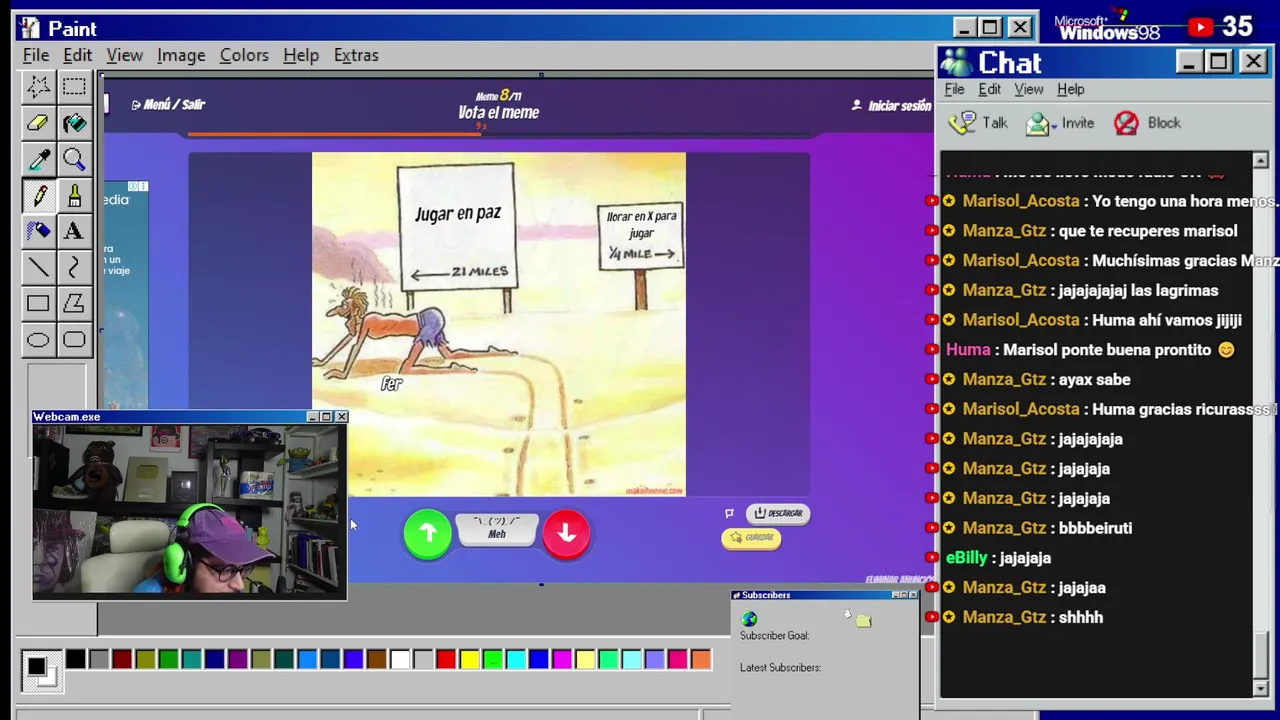This screenshot has height=720, width=1280.
Task: Activate the Pick Color eyedropper tool
Action: click(38, 159)
